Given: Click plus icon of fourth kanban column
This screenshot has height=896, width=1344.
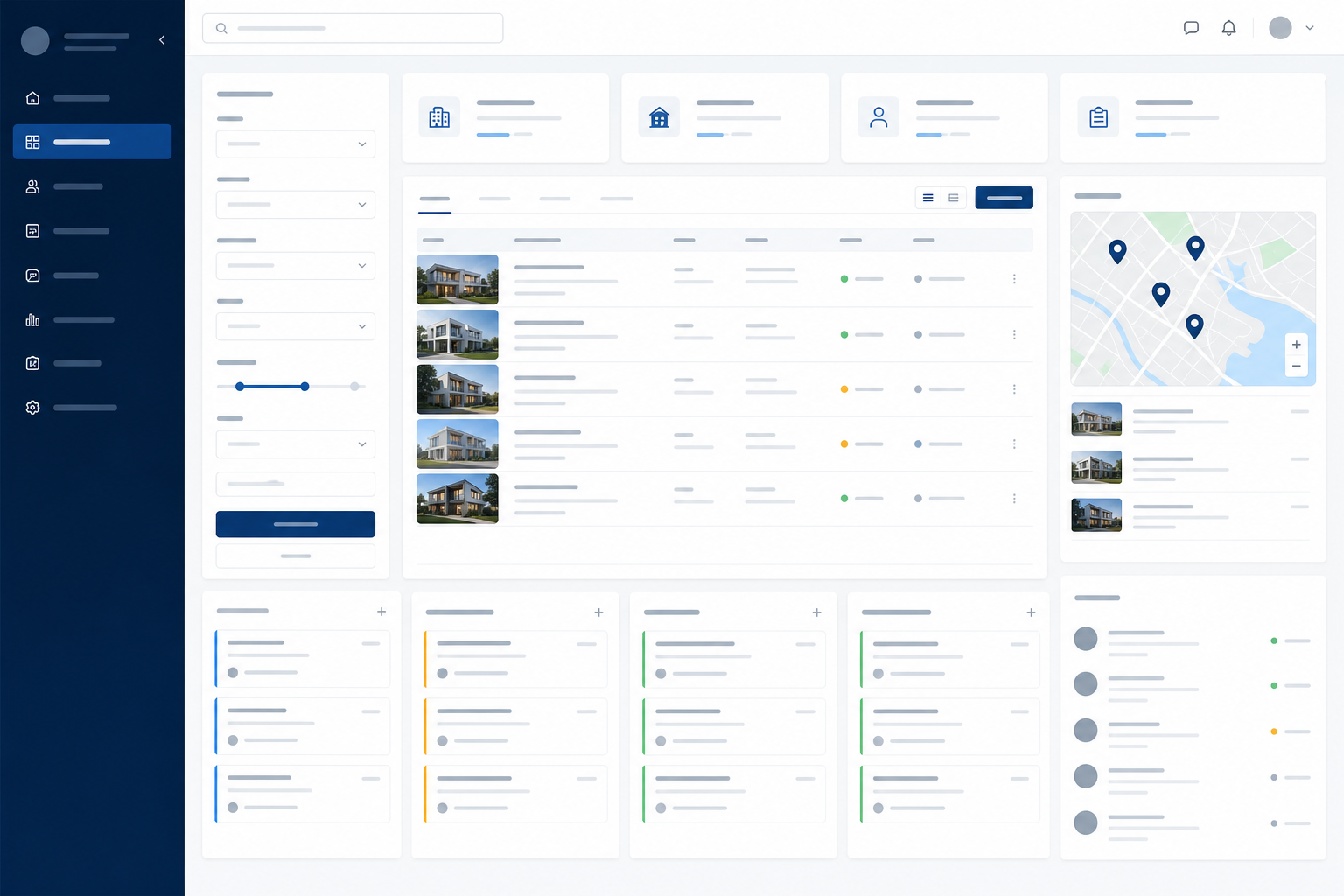Looking at the screenshot, I should tap(1031, 612).
